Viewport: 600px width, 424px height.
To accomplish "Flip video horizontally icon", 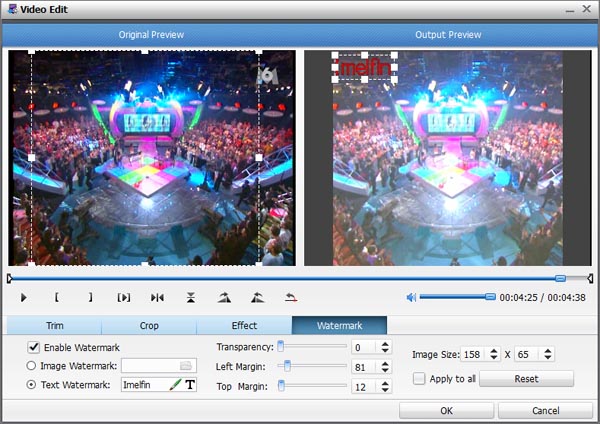I will [x=157, y=297].
